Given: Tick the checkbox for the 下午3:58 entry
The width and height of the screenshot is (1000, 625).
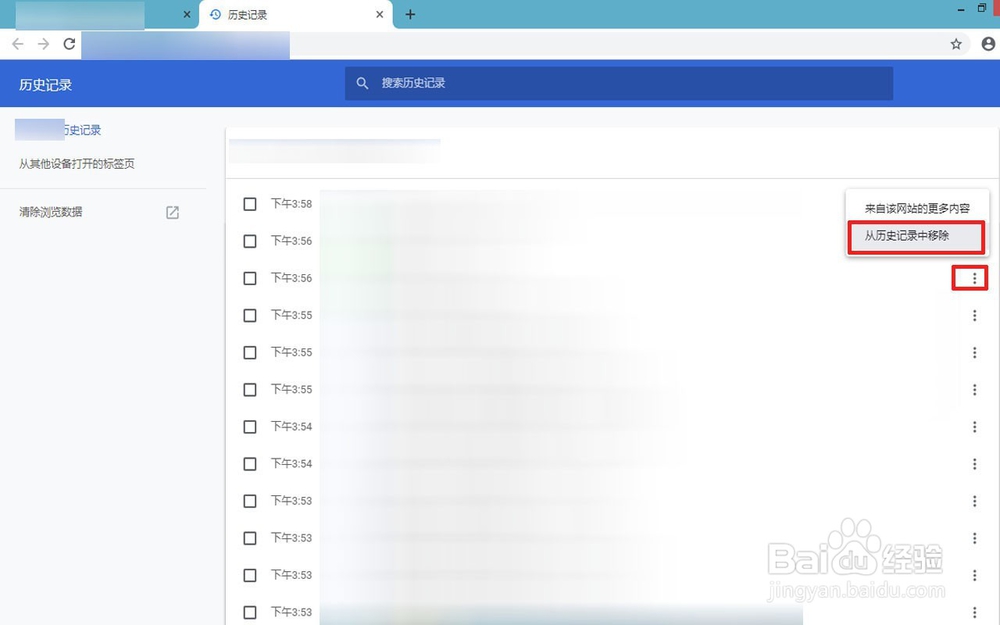Looking at the screenshot, I should pos(250,204).
